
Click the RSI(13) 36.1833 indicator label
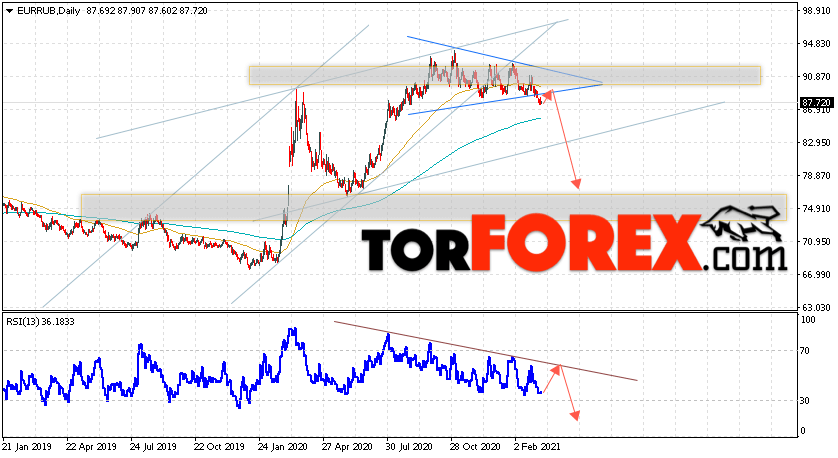click(41, 322)
